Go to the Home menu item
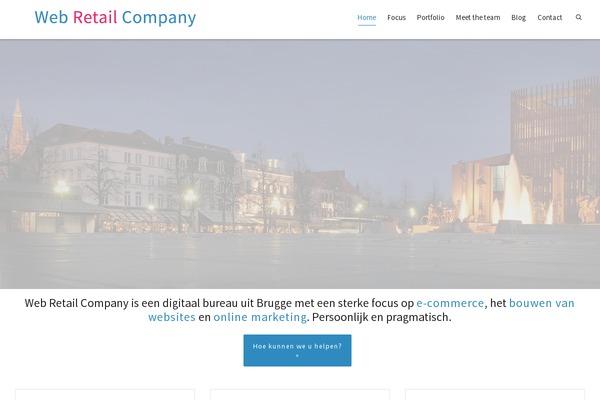600x400 pixels. coord(367,18)
